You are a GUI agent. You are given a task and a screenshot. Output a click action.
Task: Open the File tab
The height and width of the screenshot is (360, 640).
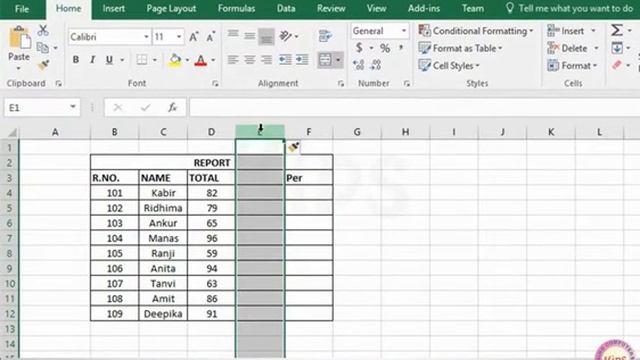[x=22, y=9]
